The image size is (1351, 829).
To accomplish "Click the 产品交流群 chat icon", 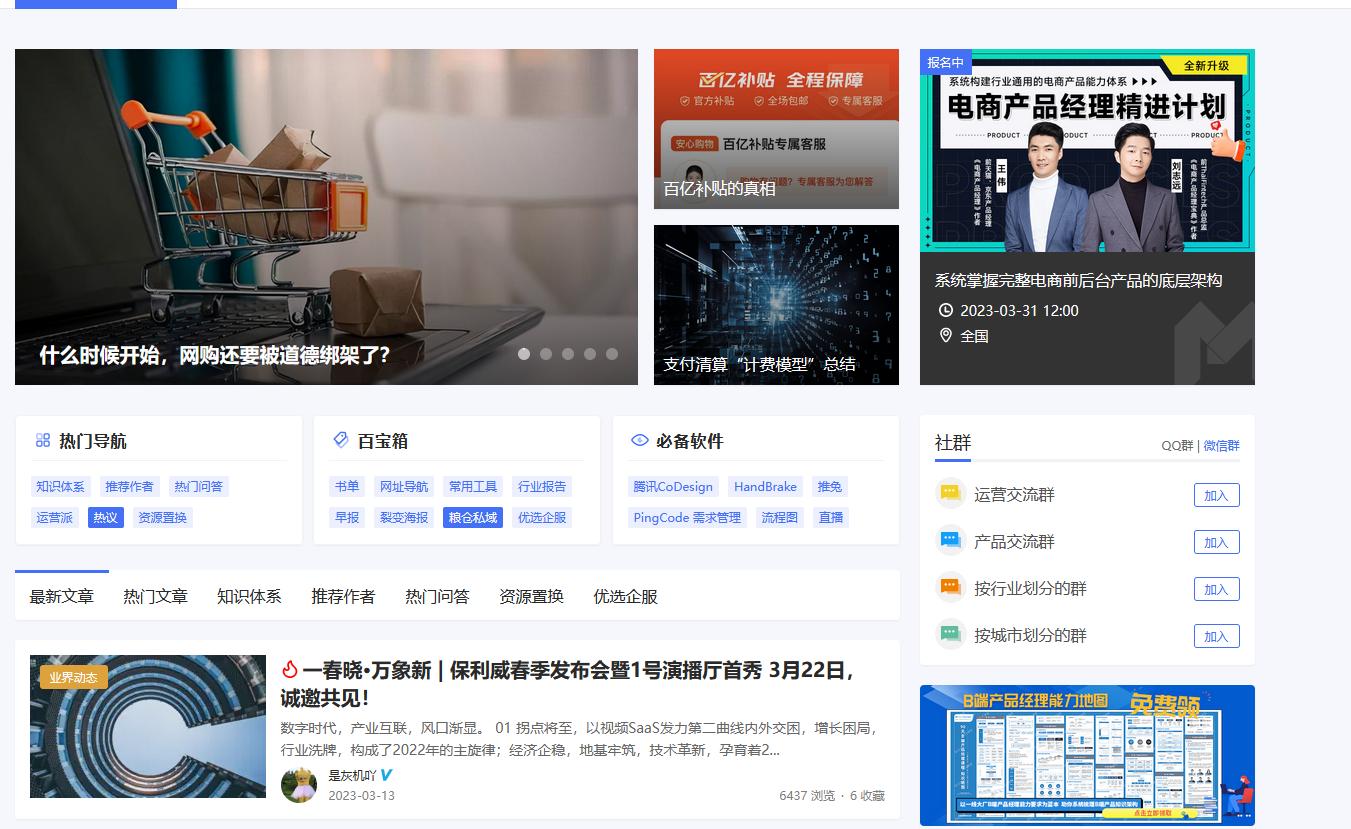I will coord(950,541).
